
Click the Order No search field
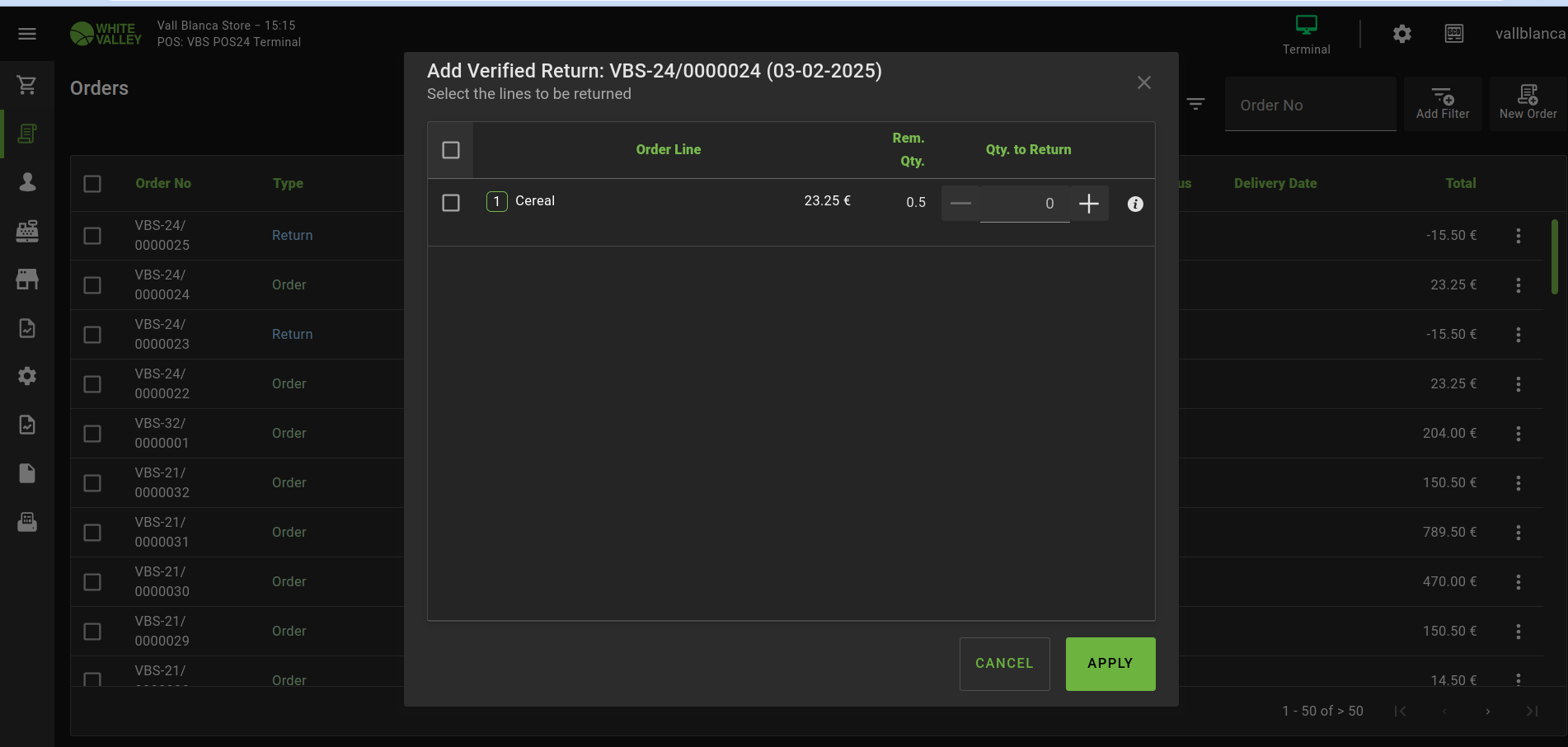[x=1310, y=105]
